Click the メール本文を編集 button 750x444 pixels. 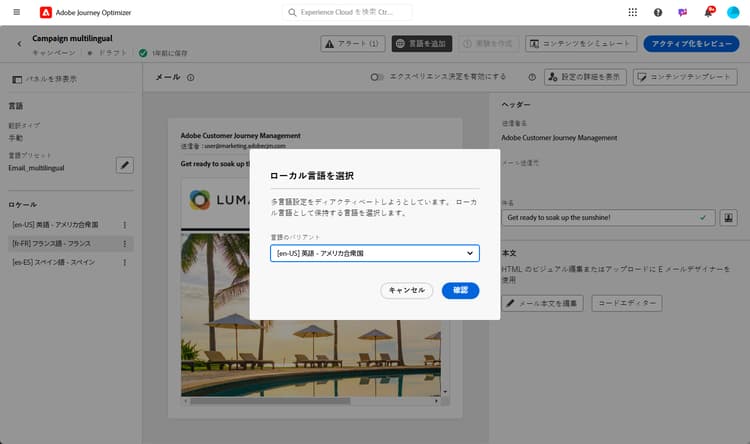(542, 303)
